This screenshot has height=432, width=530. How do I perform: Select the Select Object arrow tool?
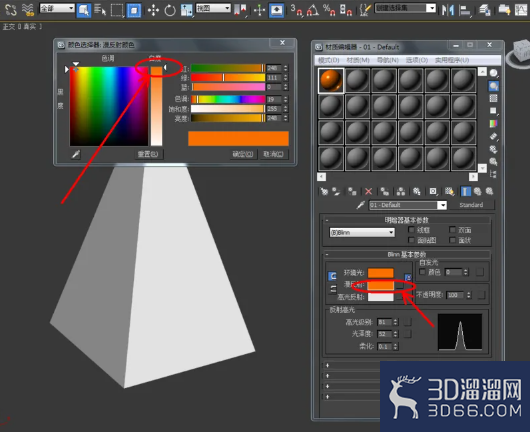(x=83, y=10)
